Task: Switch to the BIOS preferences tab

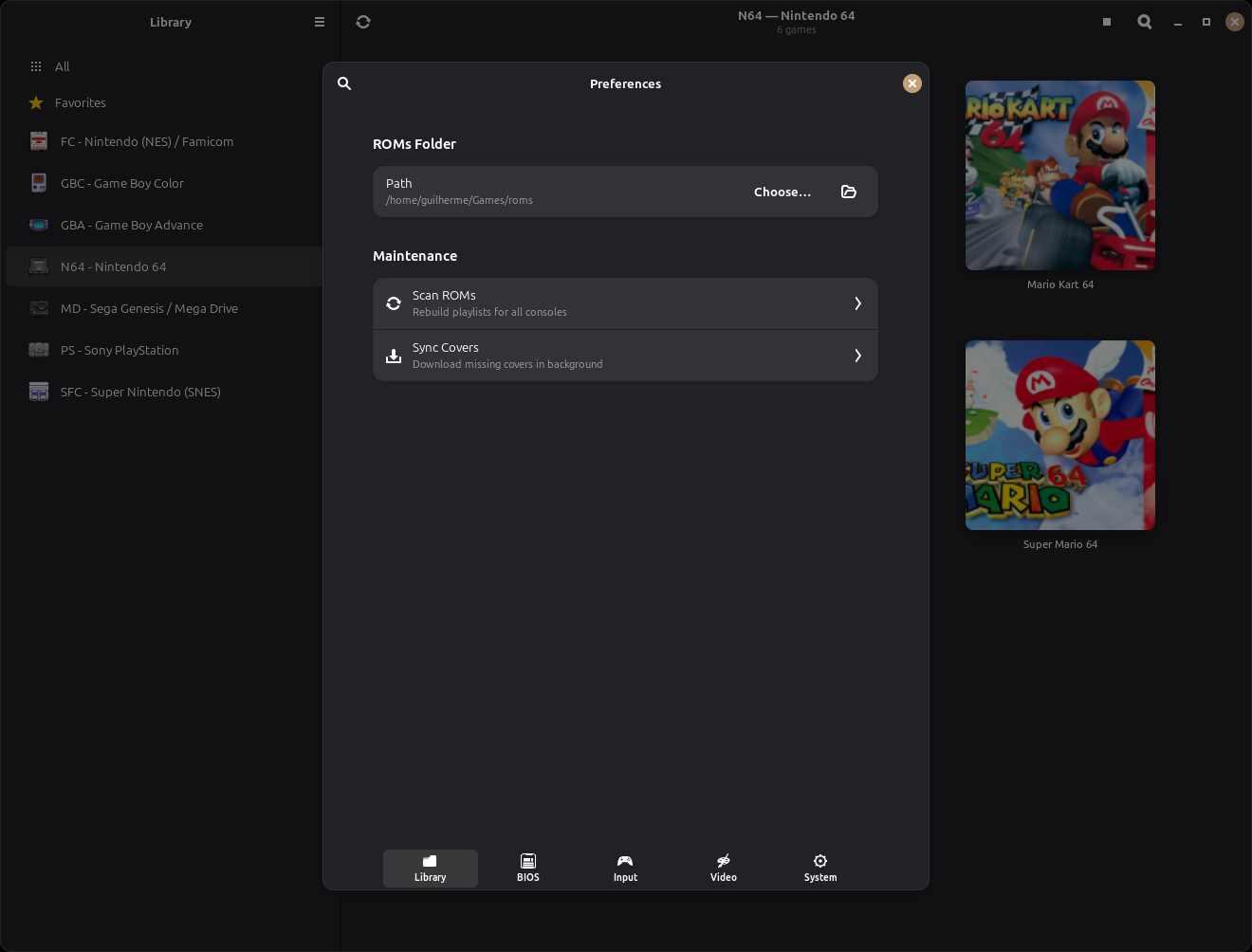Action: pos(528,869)
